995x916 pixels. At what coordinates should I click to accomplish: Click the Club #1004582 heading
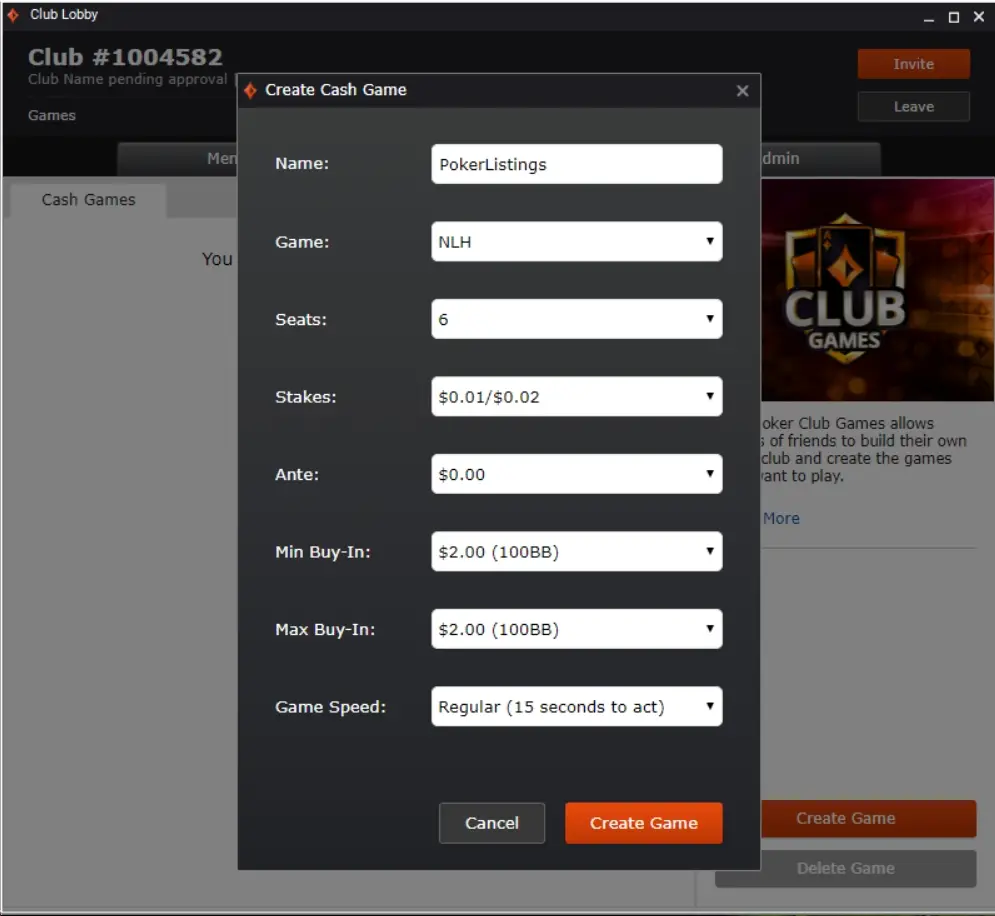coord(125,57)
